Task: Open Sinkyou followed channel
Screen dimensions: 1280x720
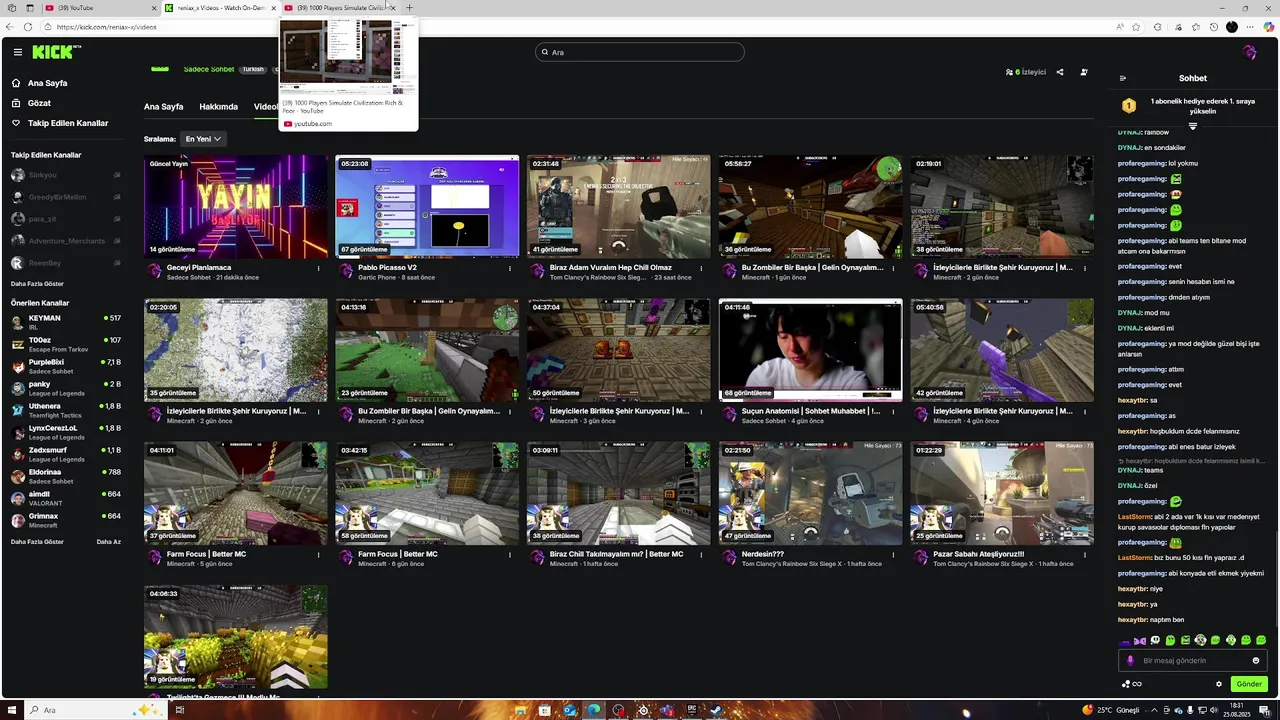Action: pos(66,175)
